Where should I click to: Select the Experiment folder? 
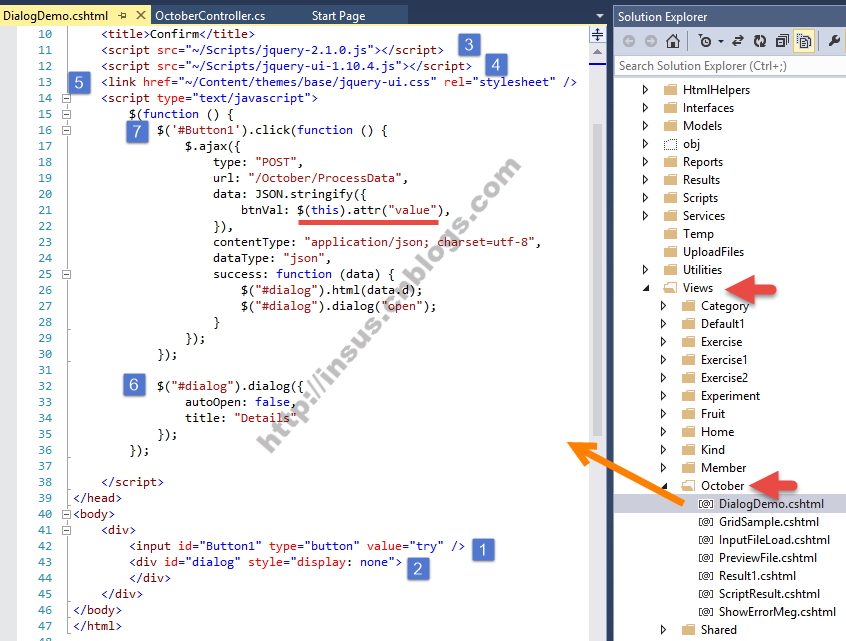(x=730, y=396)
